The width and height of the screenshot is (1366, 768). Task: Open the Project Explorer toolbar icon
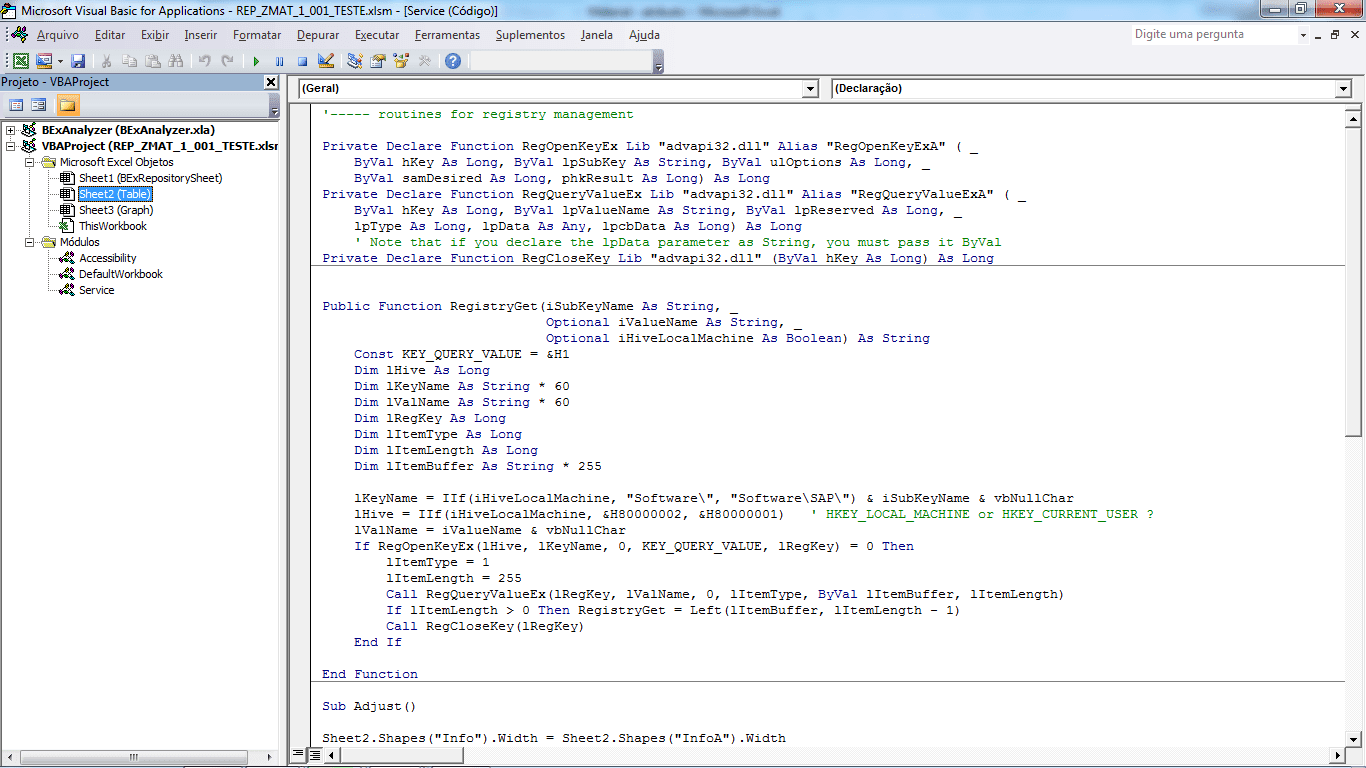point(355,61)
